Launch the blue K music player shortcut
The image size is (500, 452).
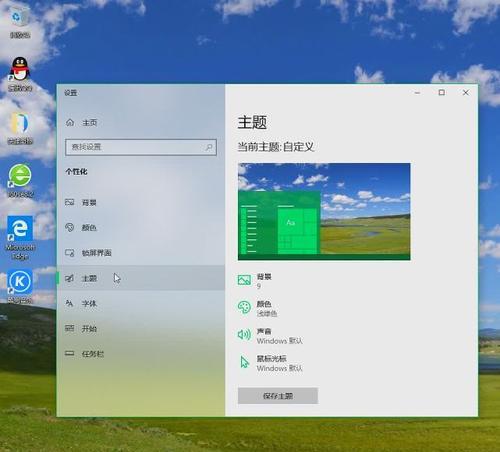pos(20,286)
